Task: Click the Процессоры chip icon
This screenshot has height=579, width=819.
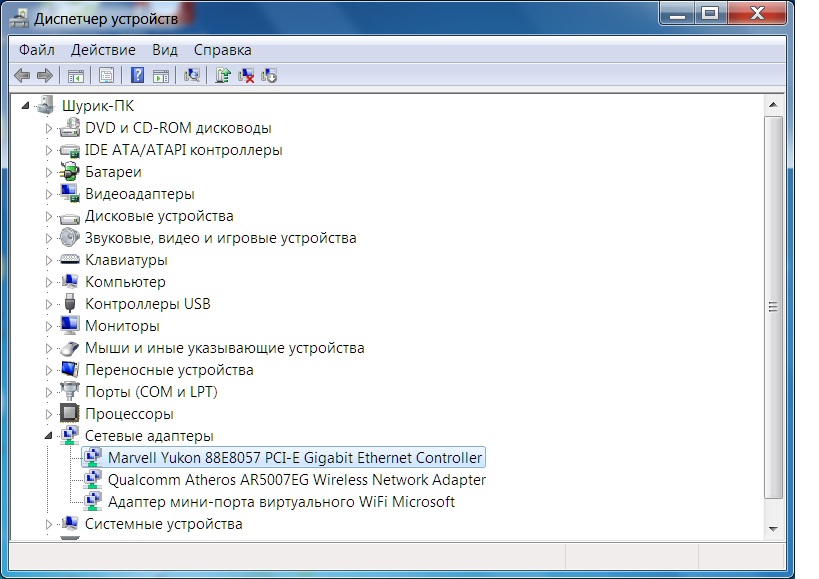Action: point(69,413)
